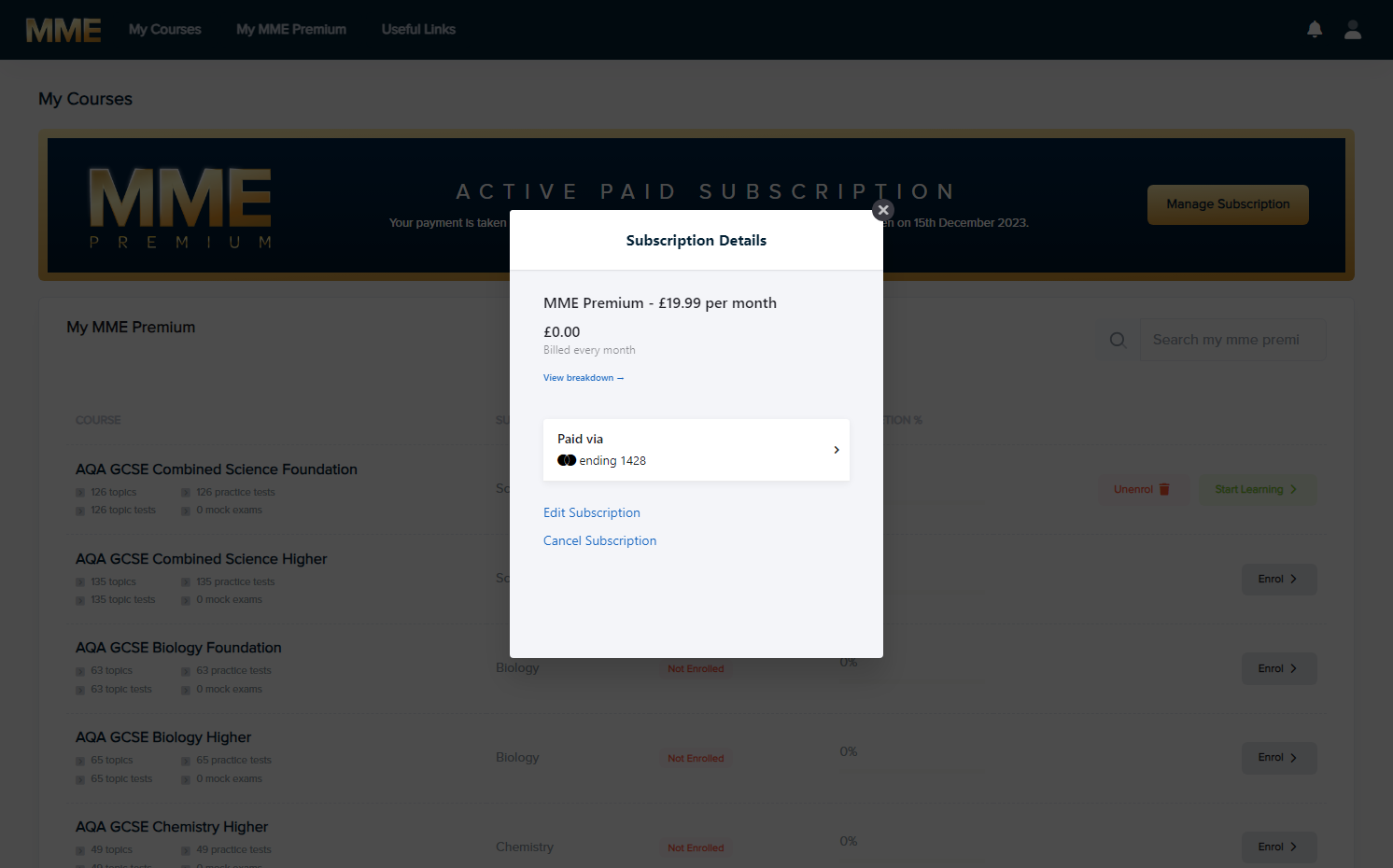Viewport: 1393px width, 868px height.
Task: Open AQA GCSE Biology Higher course
Action: point(163,737)
